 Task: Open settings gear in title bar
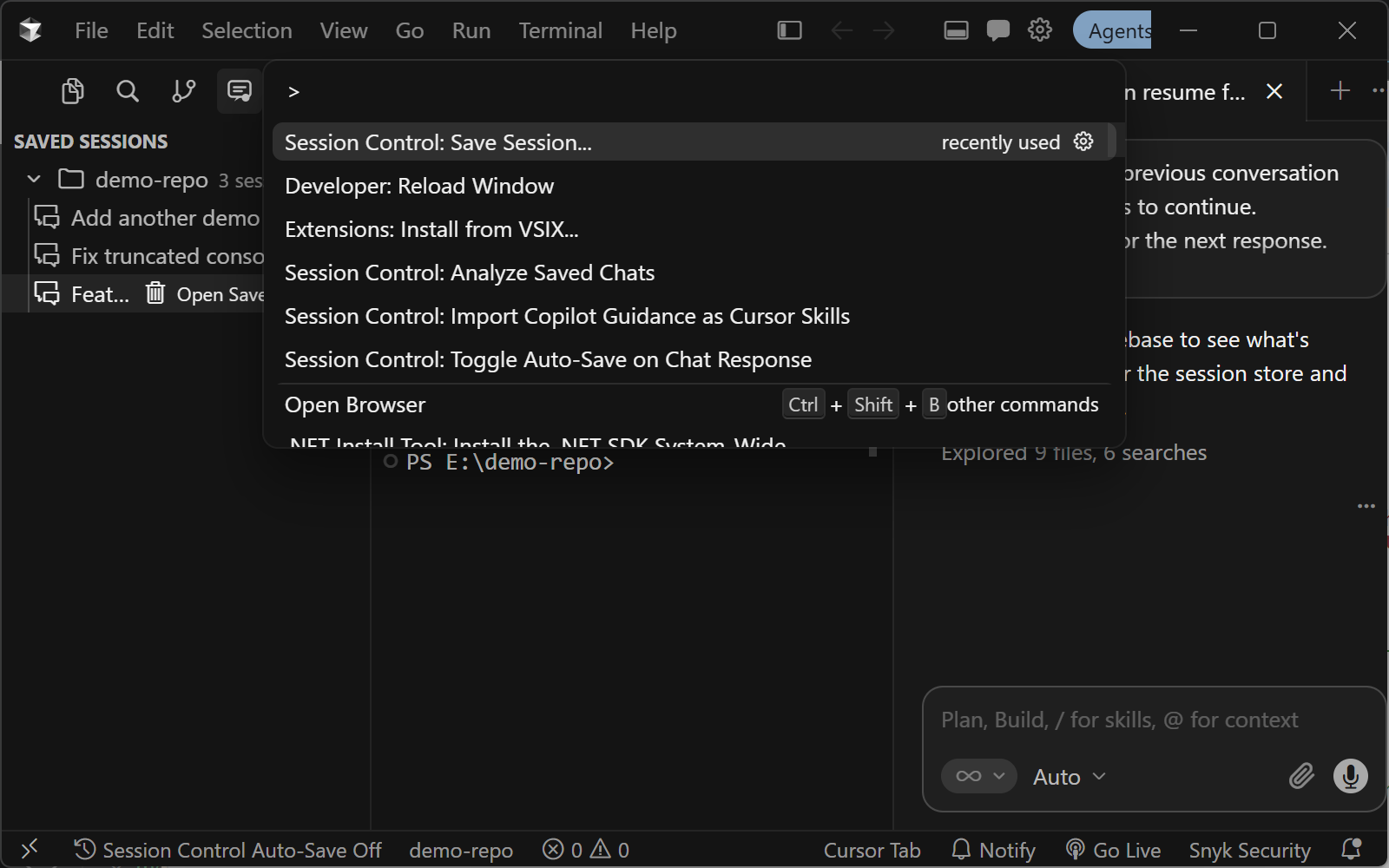[1040, 30]
